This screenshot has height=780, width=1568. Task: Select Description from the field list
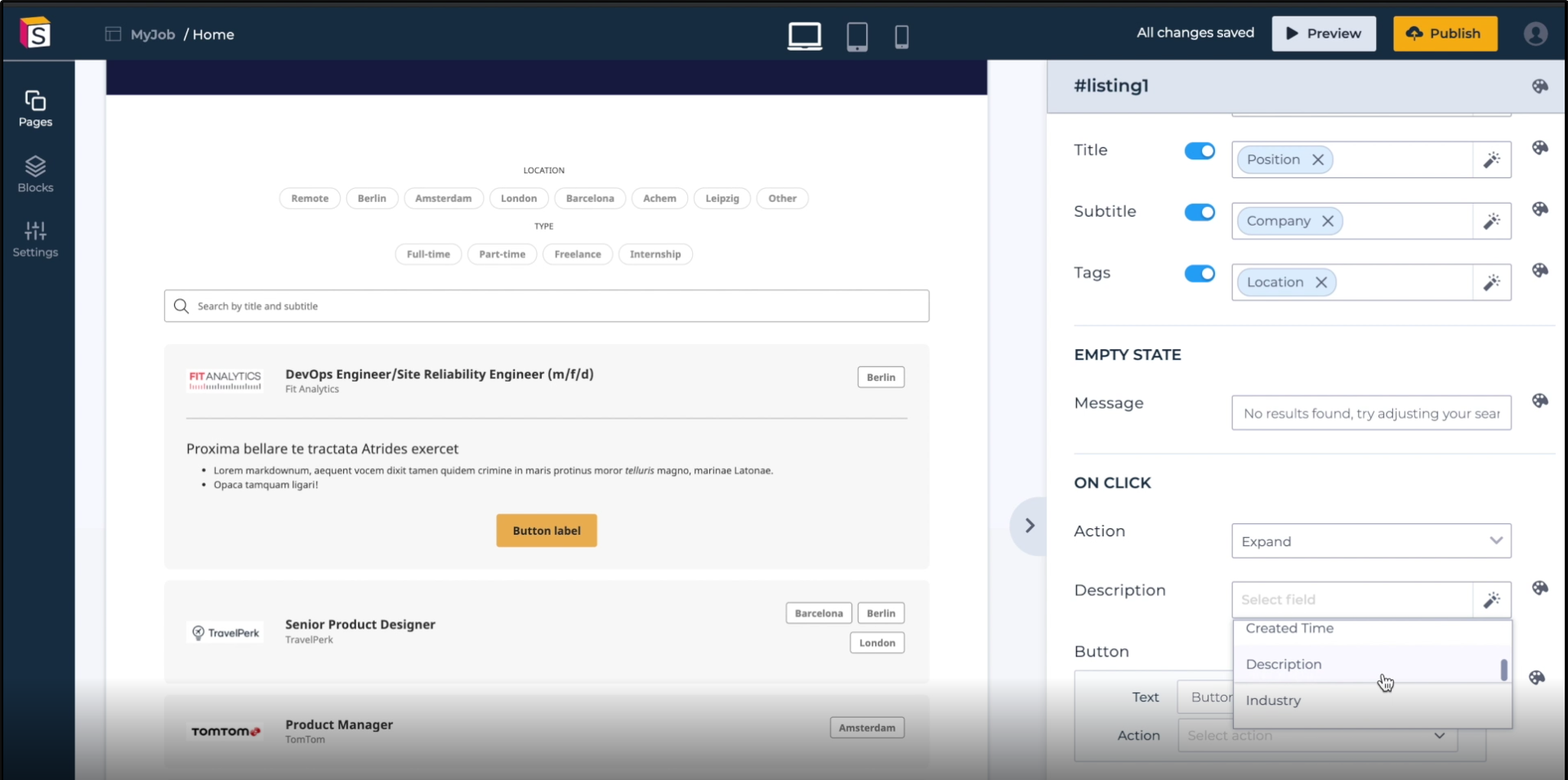(1284, 664)
